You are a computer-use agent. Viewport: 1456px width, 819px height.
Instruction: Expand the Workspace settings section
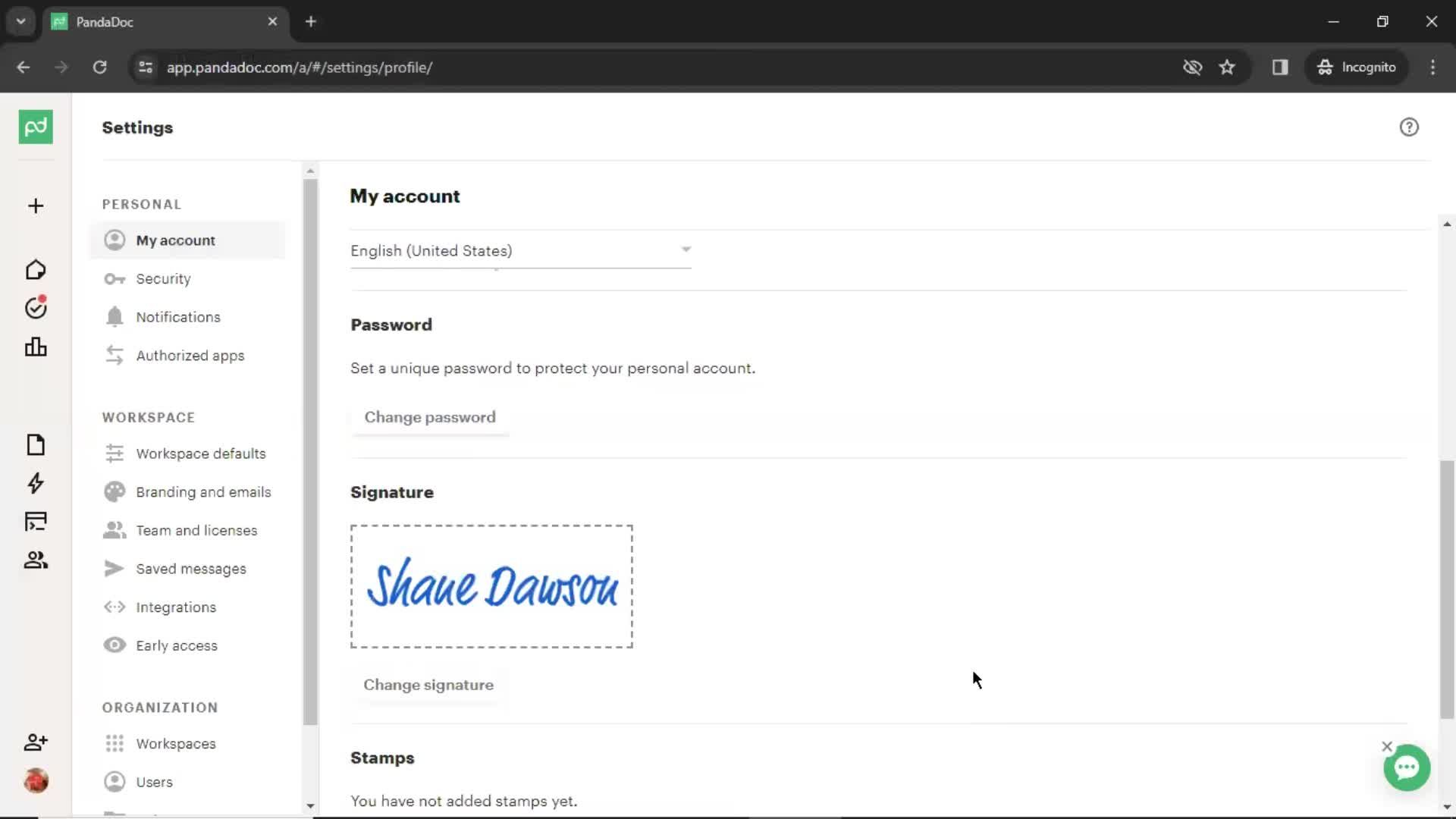click(x=148, y=417)
